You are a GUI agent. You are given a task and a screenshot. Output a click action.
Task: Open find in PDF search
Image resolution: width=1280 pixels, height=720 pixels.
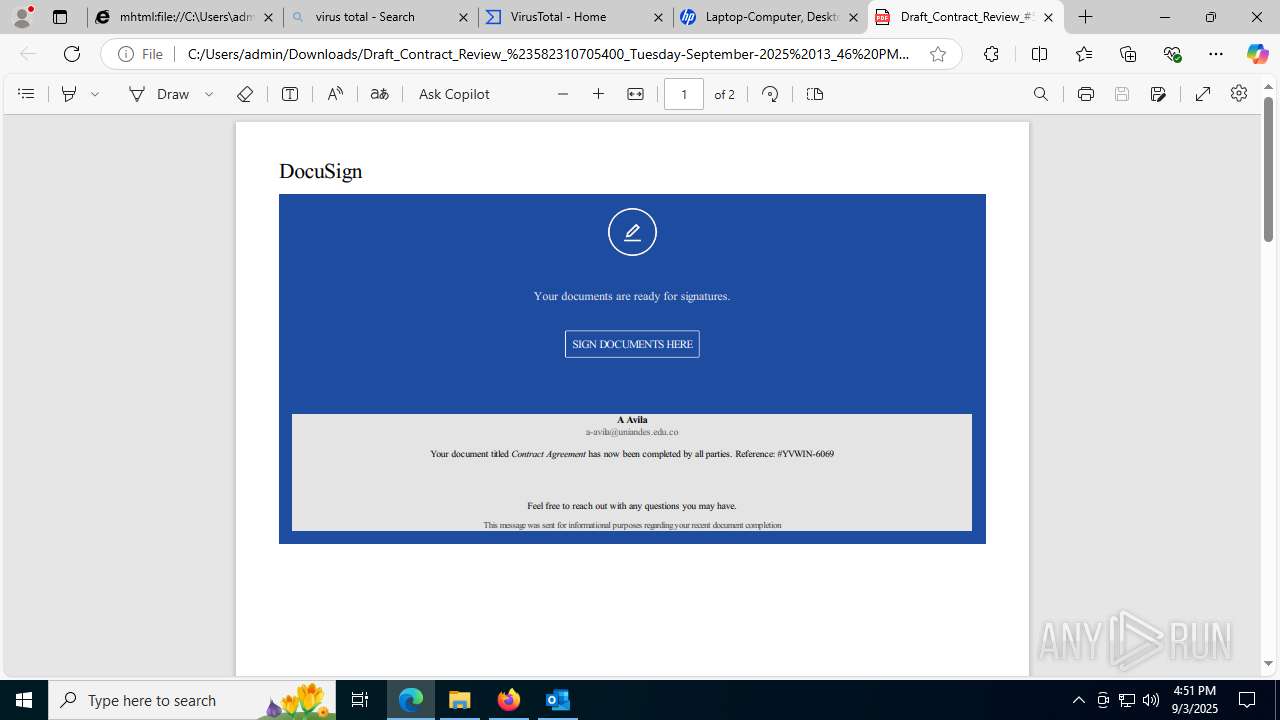click(1041, 94)
